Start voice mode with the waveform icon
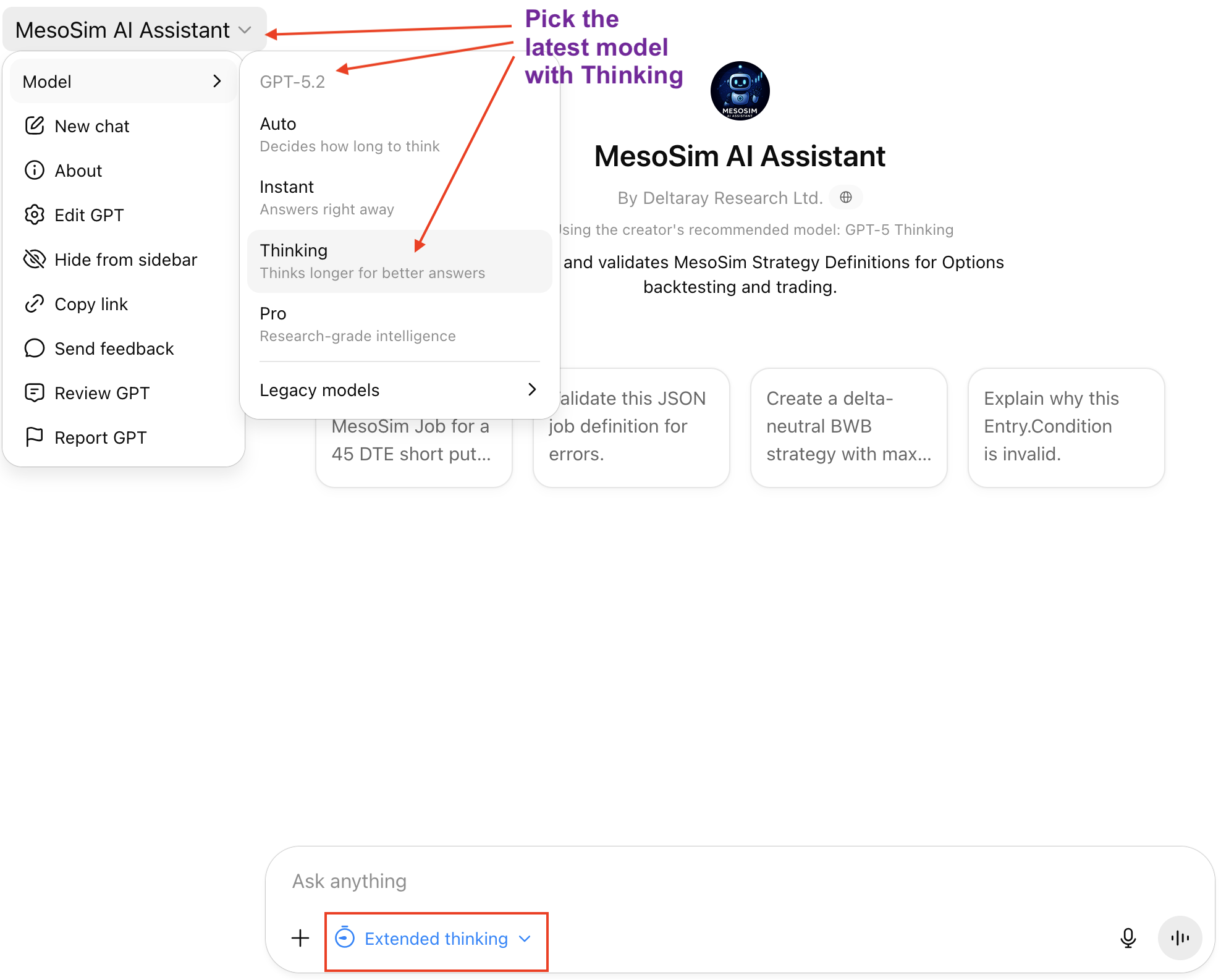Image resolution: width=1221 pixels, height=980 pixels. [x=1180, y=939]
